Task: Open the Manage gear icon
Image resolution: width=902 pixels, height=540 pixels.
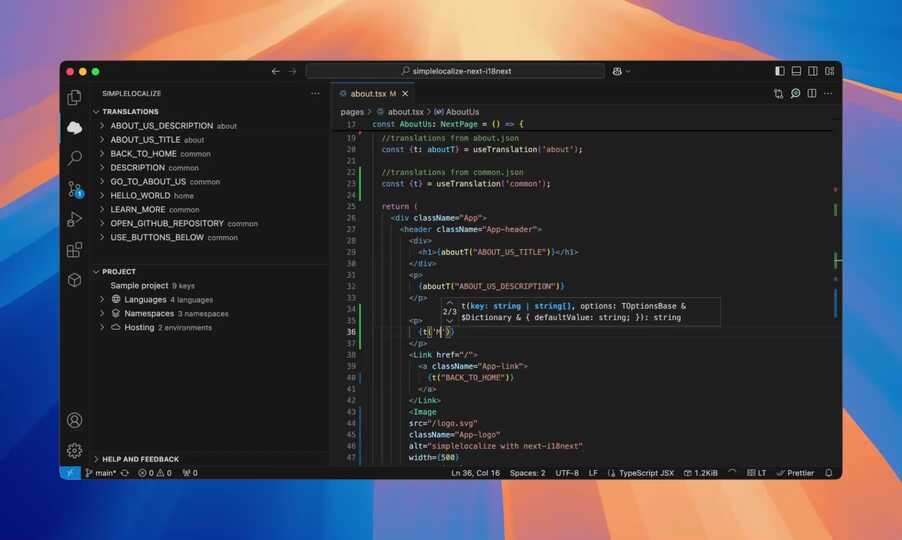Action: (74, 451)
